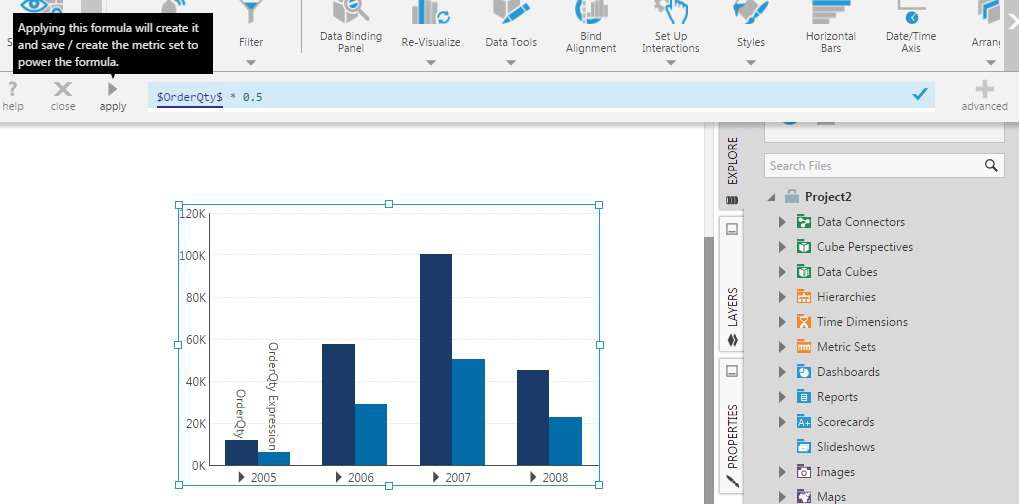Click the Filter funnel icon
The width and height of the screenshot is (1019, 504).
click(251, 13)
